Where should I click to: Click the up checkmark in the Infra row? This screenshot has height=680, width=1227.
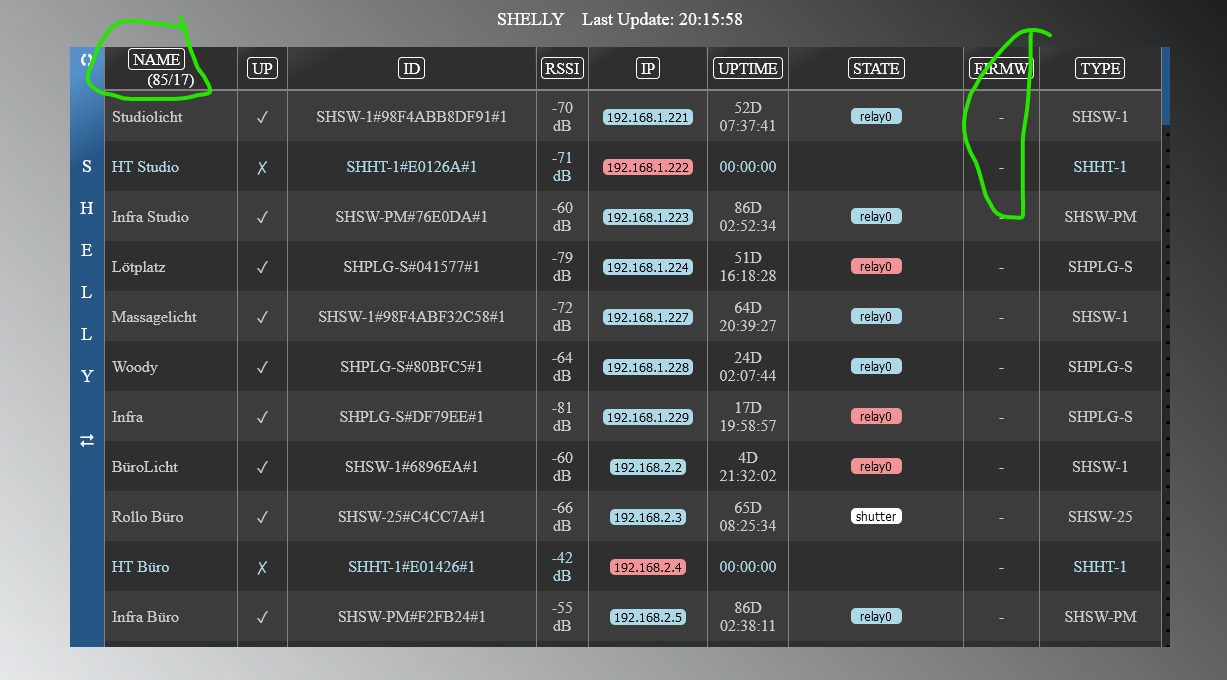click(x=262, y=417)
